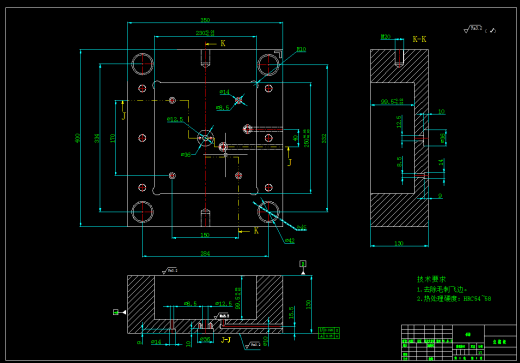Click the 130 dimension under K-K section

click(x=399, y=243)
